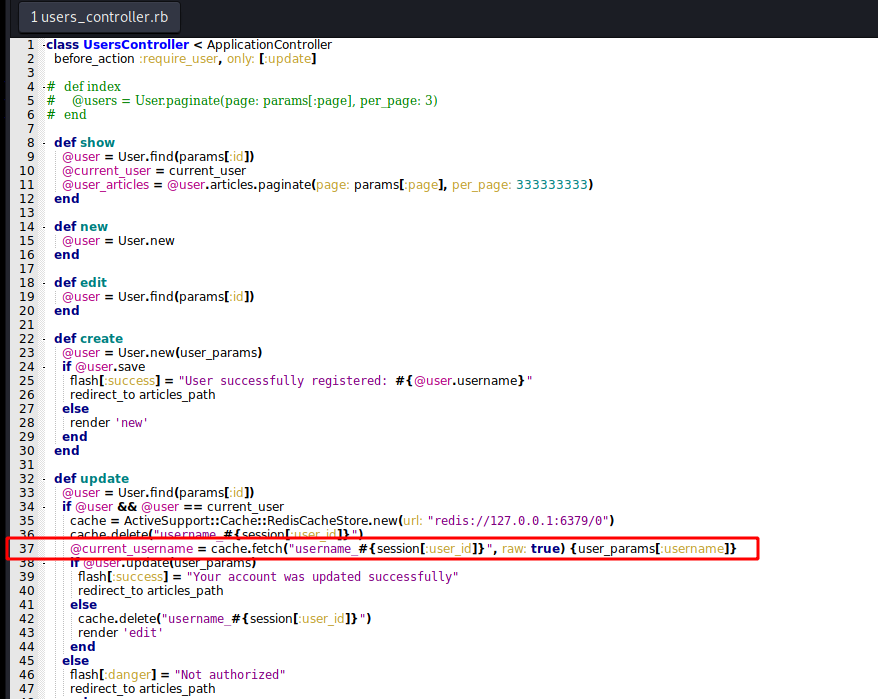878x699 pixels.
Task: Click '@user = User.new' on line 15
Action: (x=118, y=241)
